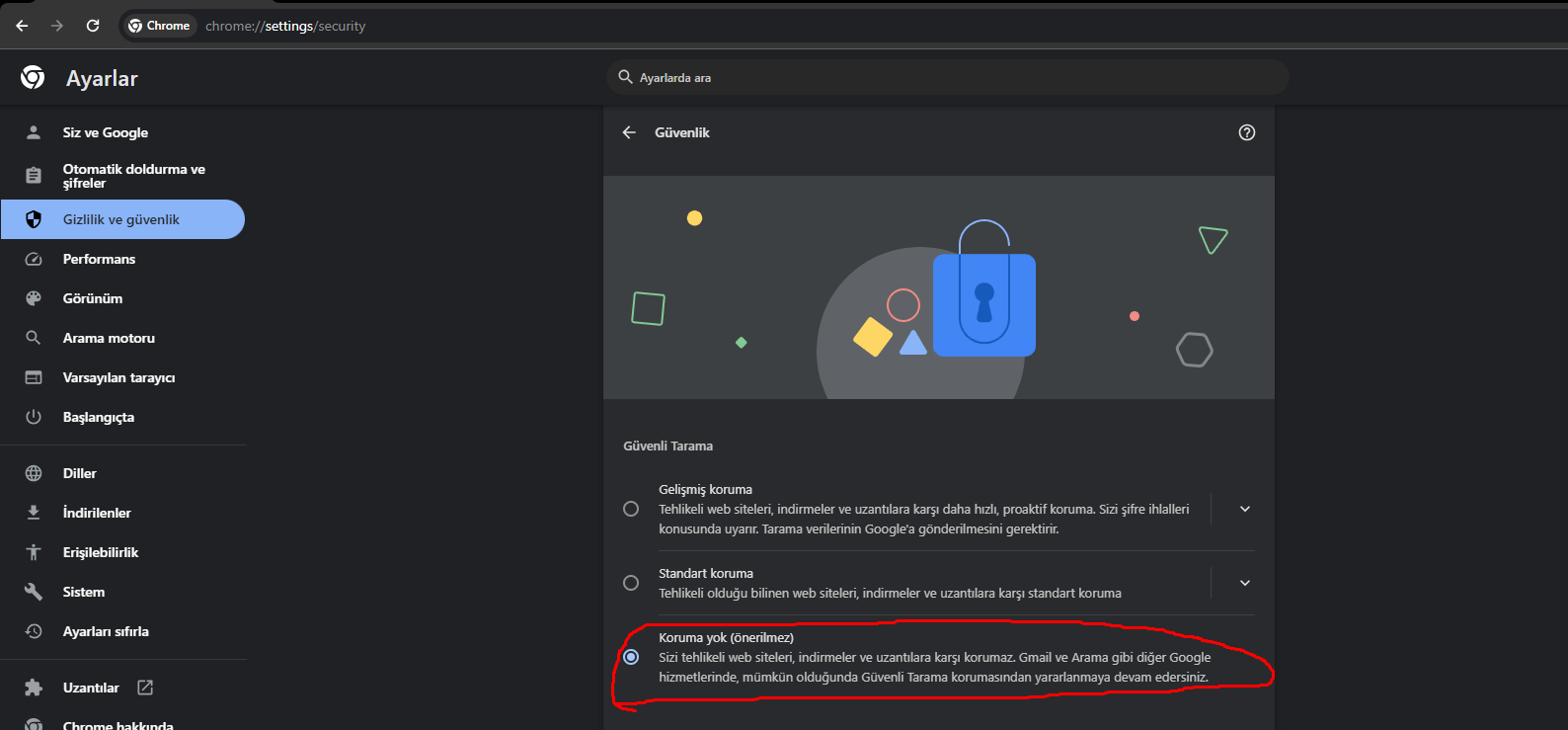Go back using the browser back arrow
This screenshot has height=730, width=1568.
(x=22, y=26)
